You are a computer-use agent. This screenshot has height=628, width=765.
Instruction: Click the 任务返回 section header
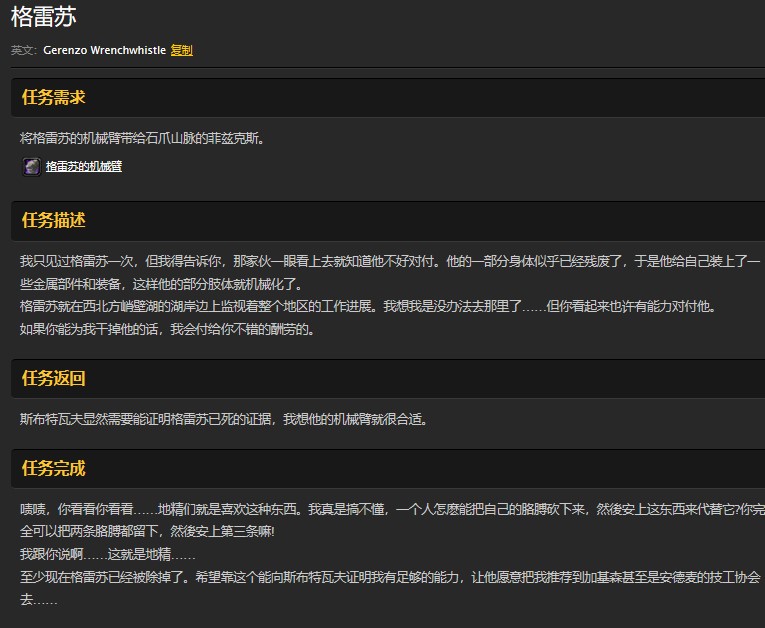pos(53,379)
